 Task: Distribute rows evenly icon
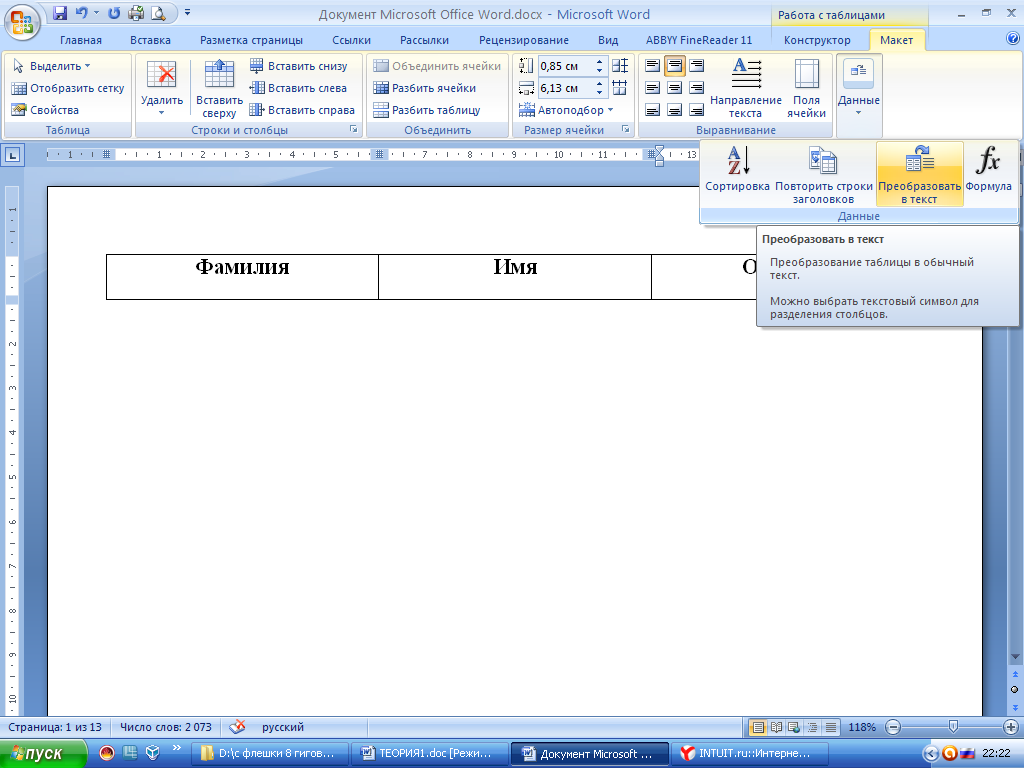[x=620, y=65]
